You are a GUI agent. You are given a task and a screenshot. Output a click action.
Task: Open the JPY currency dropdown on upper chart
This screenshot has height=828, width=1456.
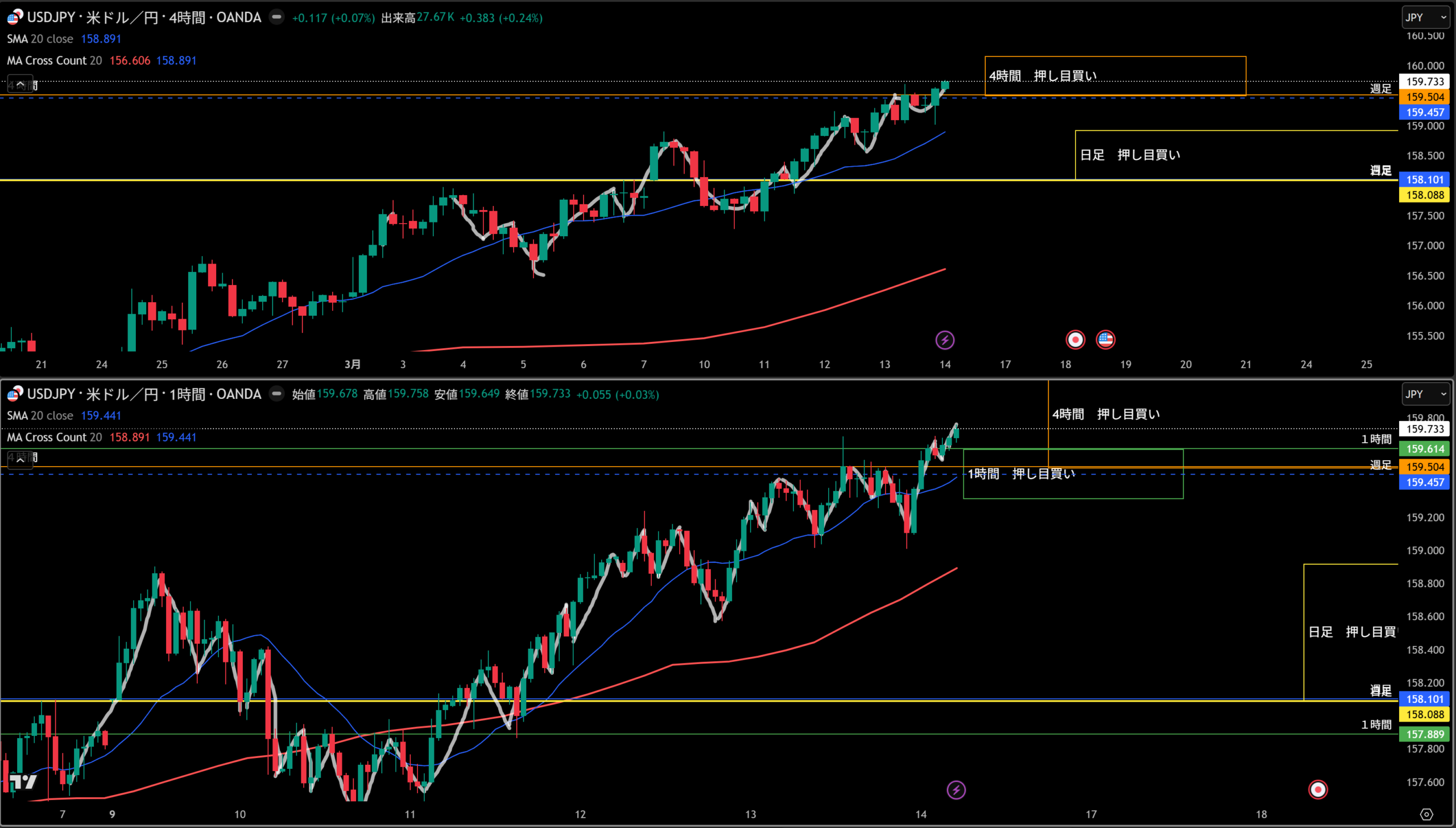(1425, 17)
